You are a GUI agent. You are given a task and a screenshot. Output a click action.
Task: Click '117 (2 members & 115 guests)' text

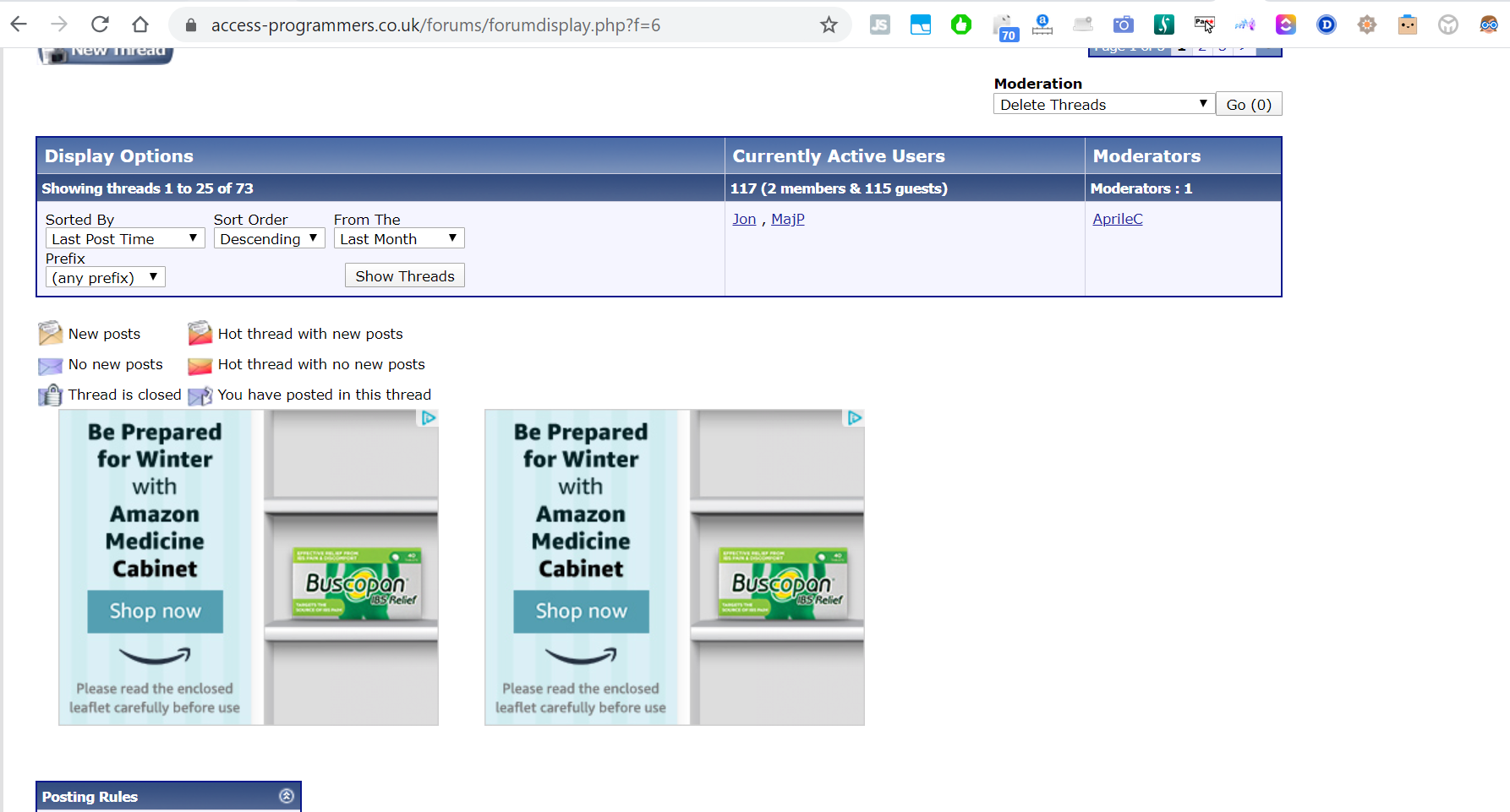tap(839, 188)
